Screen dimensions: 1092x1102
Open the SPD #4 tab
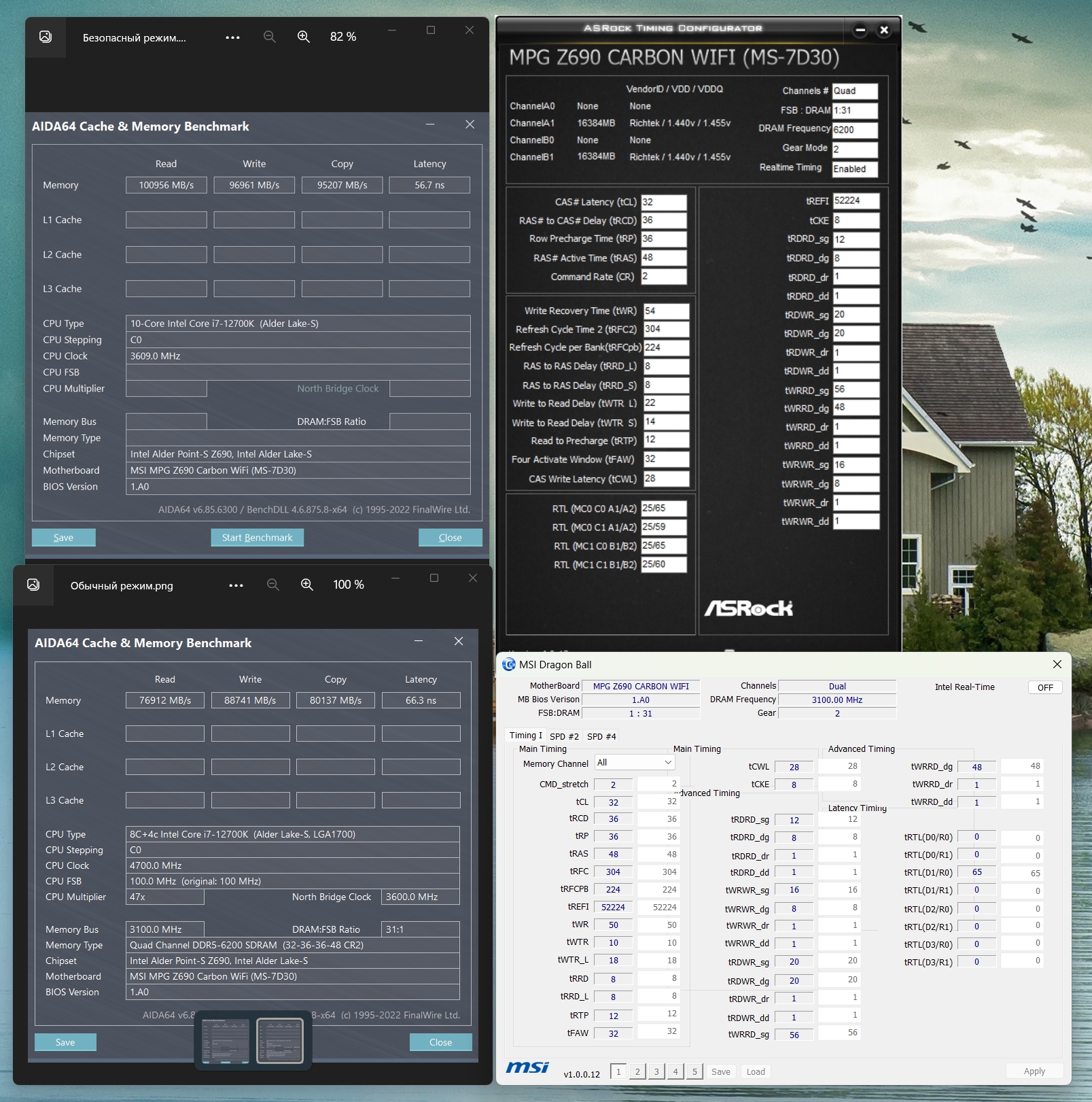pyautogui.click(x=601, y=736)
